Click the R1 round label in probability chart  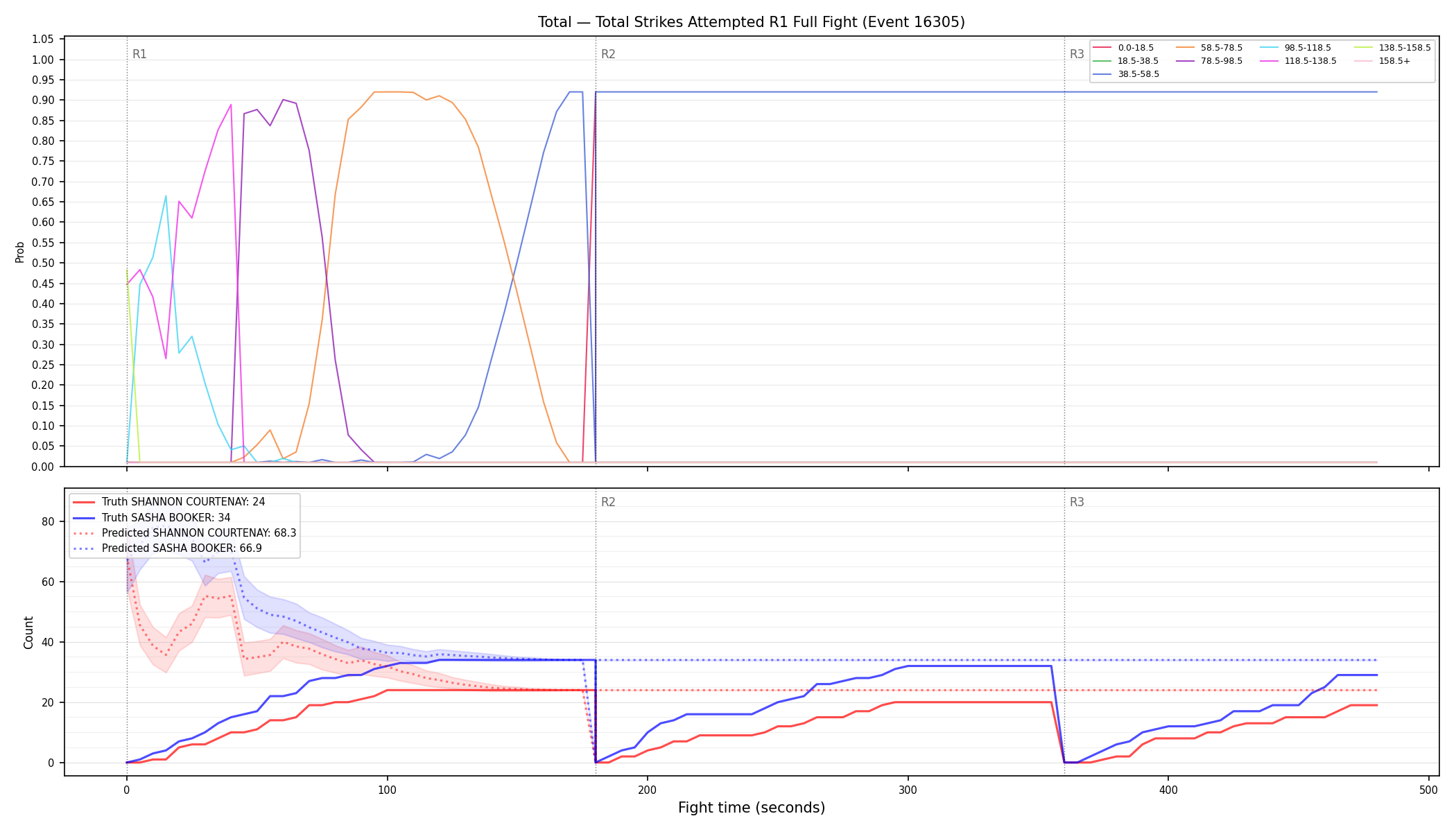click(139, 54)
